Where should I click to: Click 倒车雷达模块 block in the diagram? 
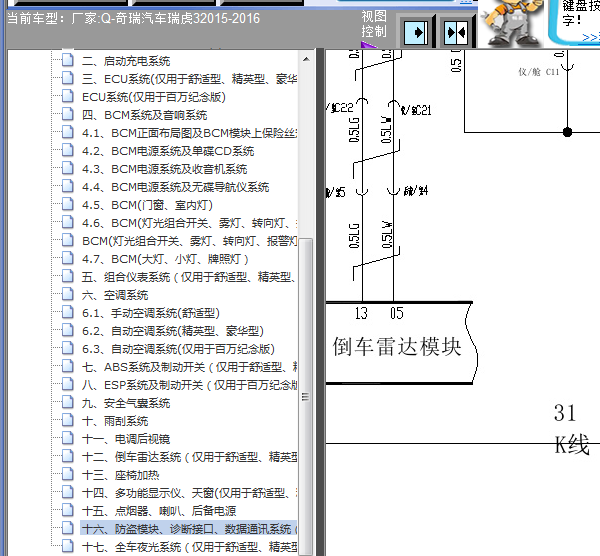point(400,343)
